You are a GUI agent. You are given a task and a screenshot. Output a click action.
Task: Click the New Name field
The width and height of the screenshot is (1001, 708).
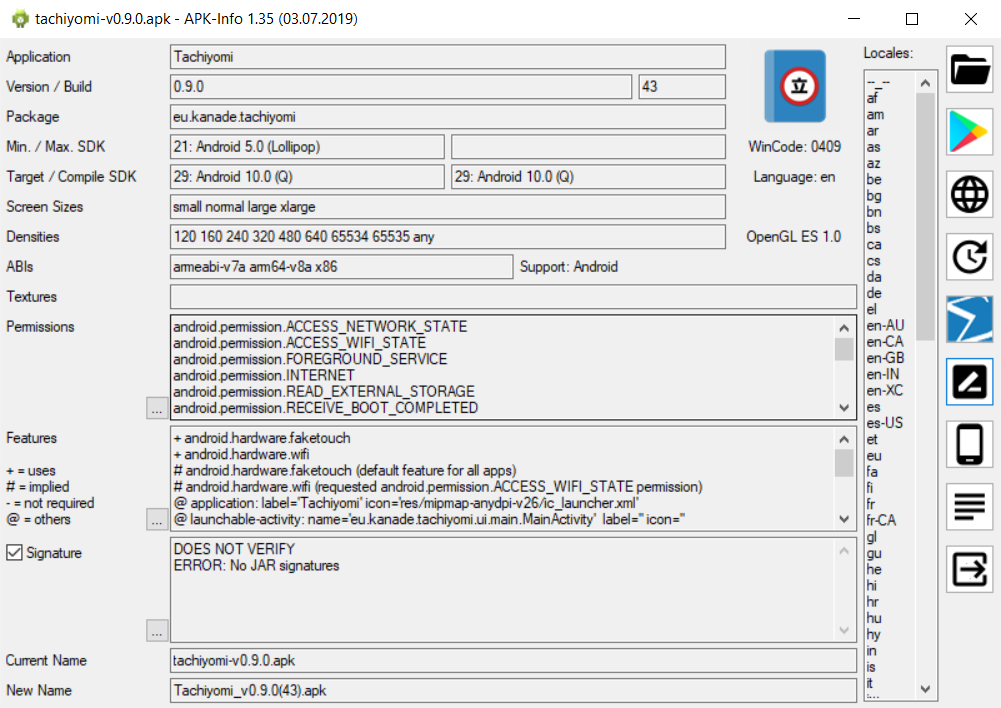click(513, 690)
